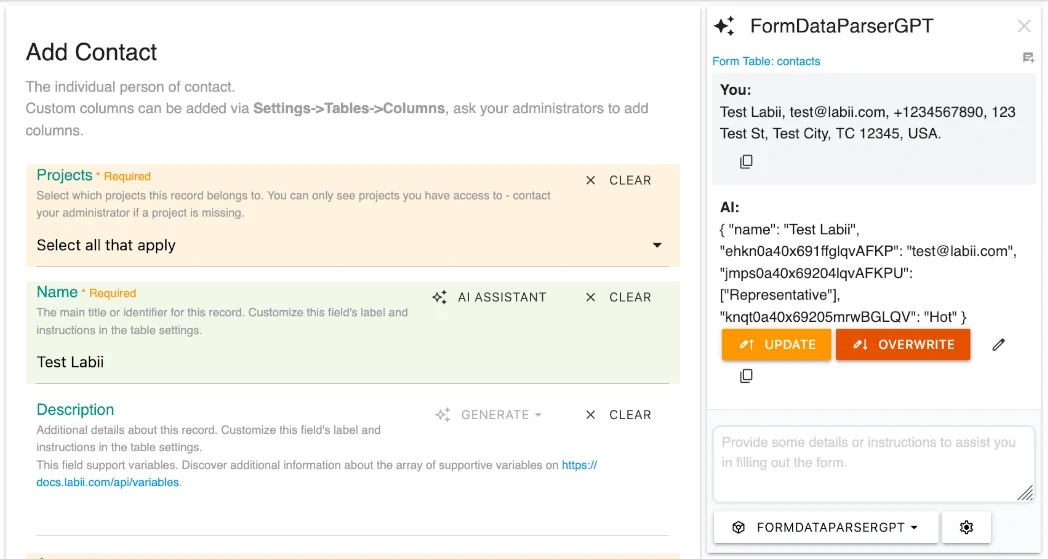Follow the docs.labii.com variables link
This screenshot has width=1048, height=559.
(108, 482)
